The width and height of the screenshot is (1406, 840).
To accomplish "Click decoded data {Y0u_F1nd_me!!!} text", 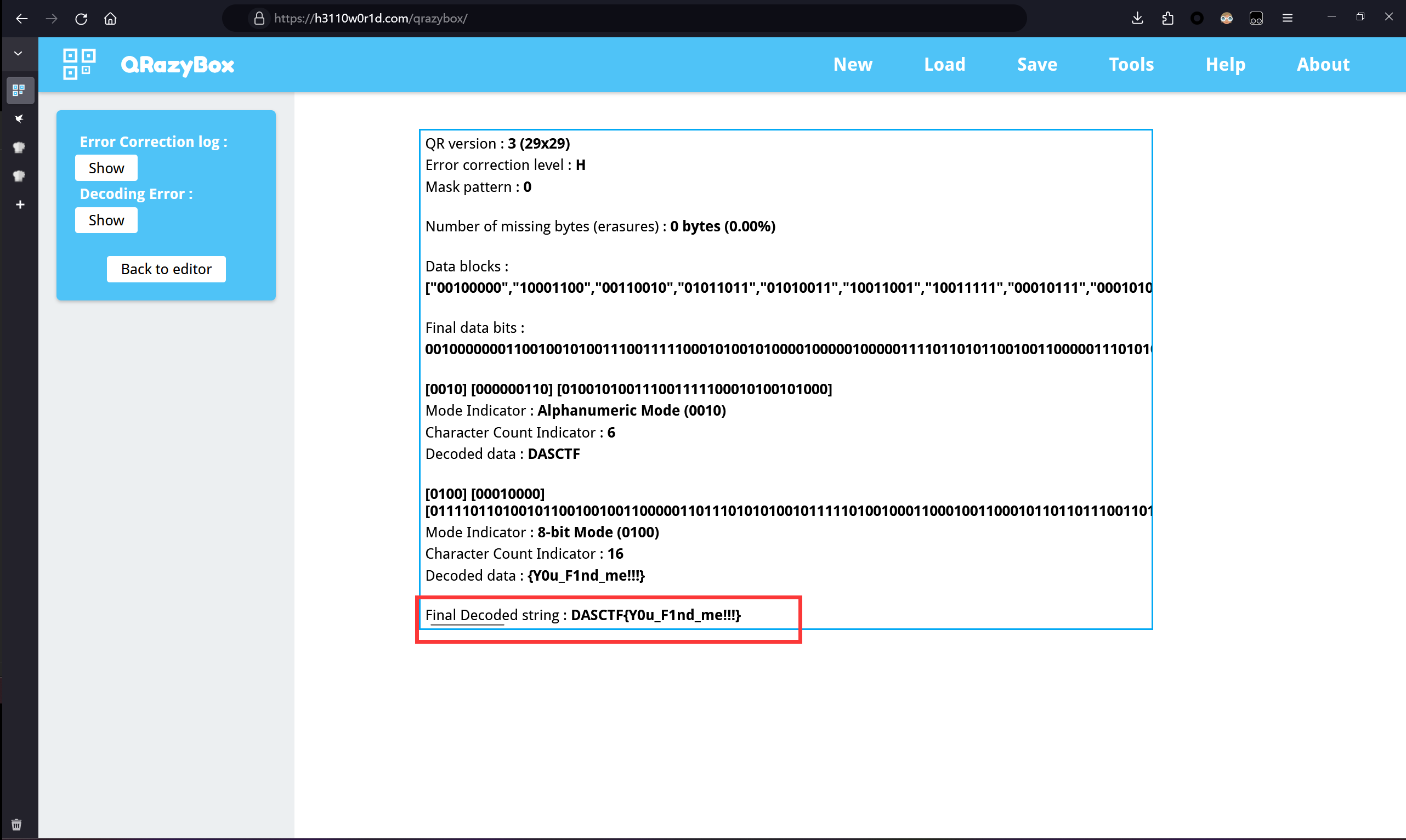I will point(586,576).
